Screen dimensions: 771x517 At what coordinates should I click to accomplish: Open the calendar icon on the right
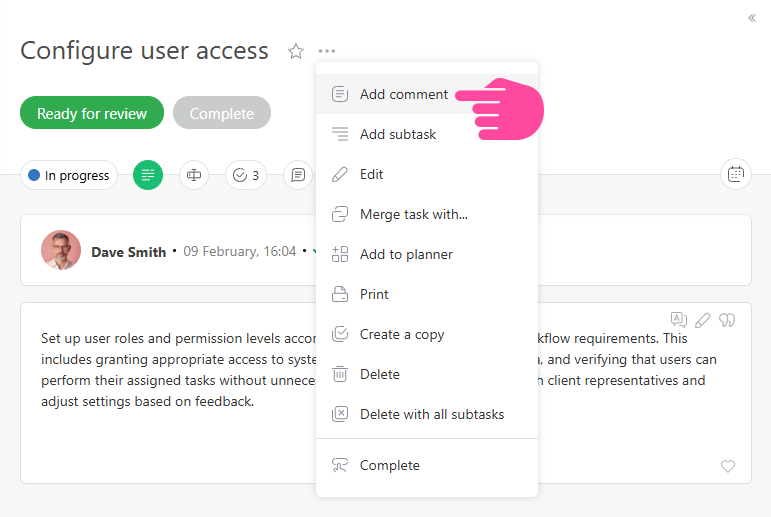pyautogui.click(x=736, y=174)
